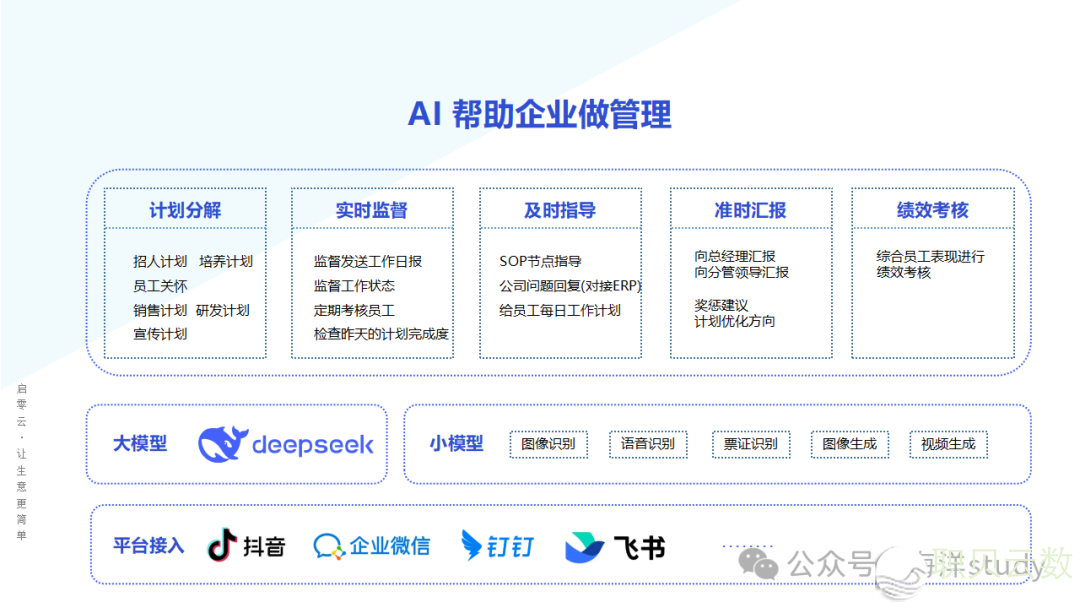Select the 及时指导 column header

click(560, 210)
